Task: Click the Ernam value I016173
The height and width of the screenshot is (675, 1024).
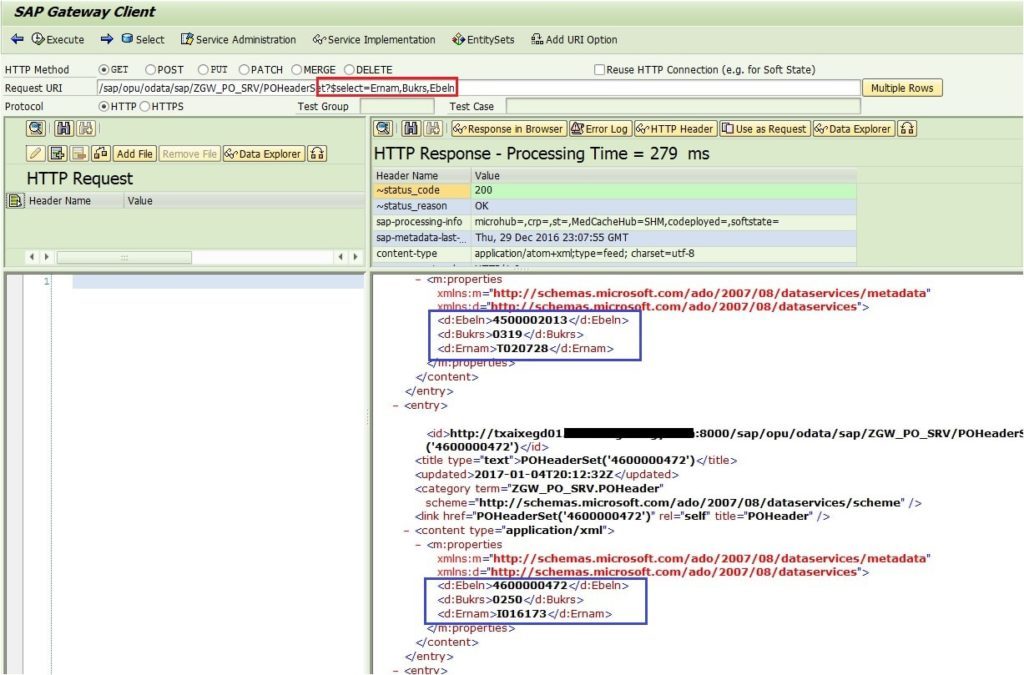Action: [522, 614]
